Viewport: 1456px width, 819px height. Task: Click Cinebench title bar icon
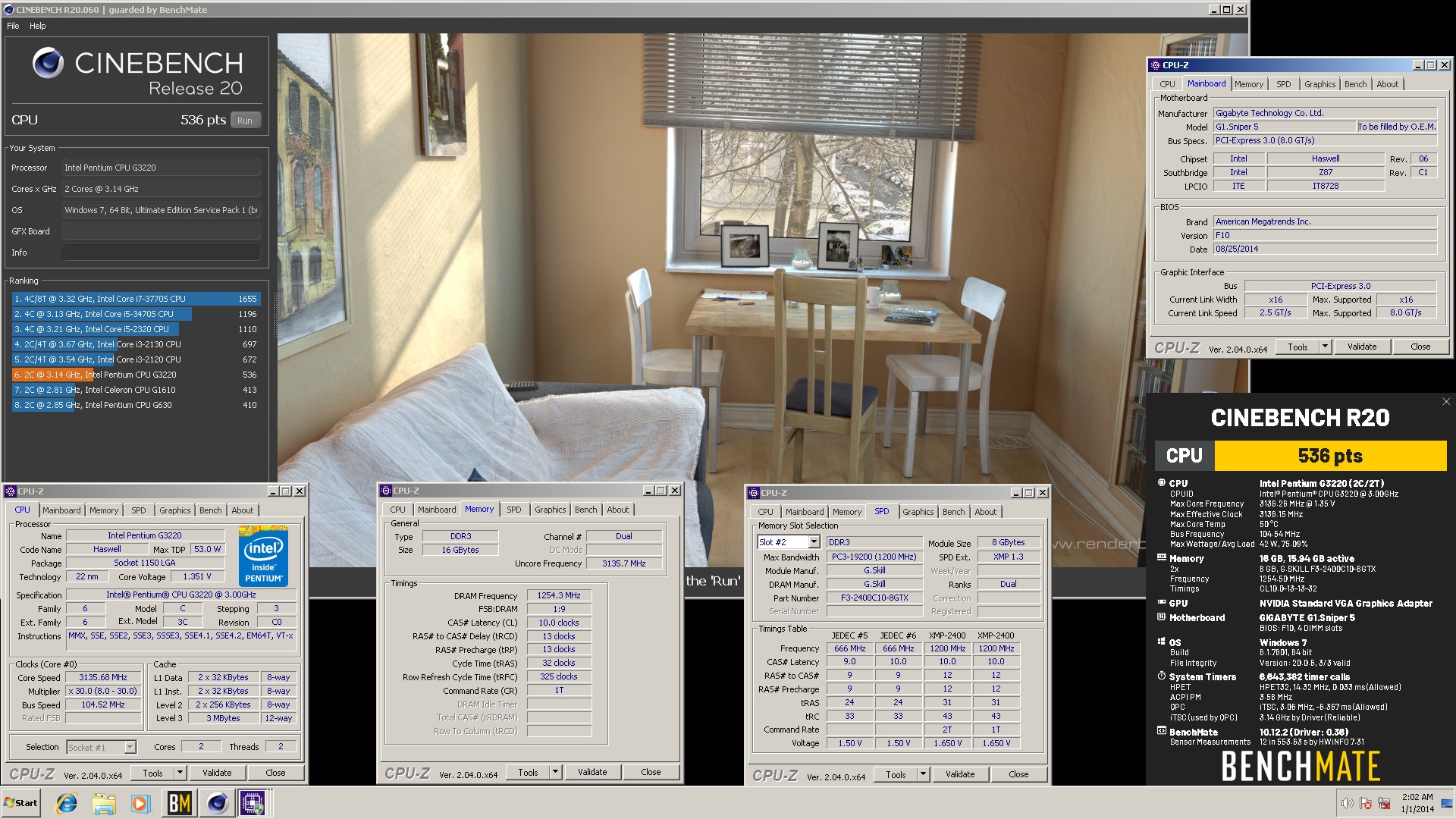click(8, 10)
